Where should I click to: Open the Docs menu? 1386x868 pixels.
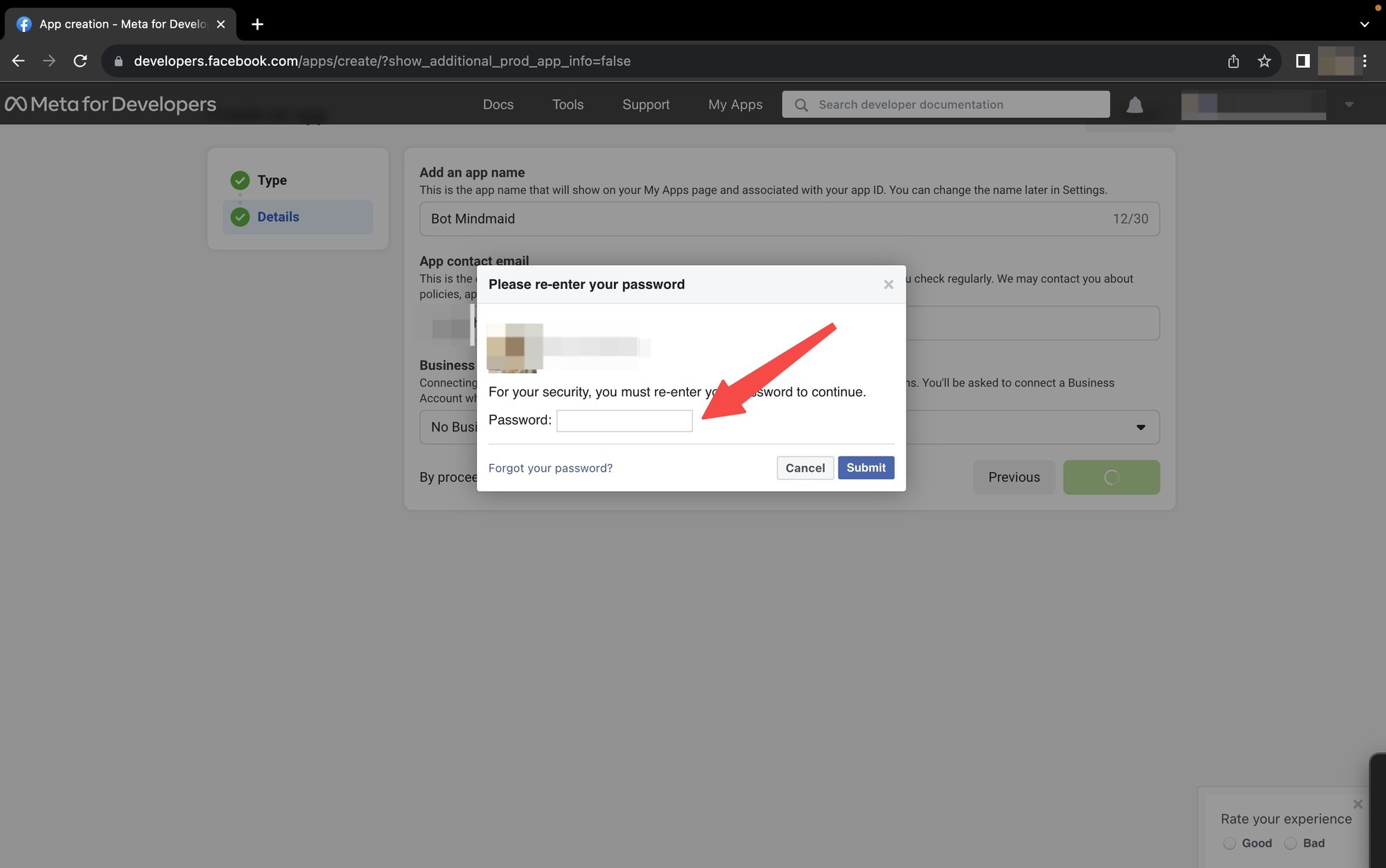498,104
